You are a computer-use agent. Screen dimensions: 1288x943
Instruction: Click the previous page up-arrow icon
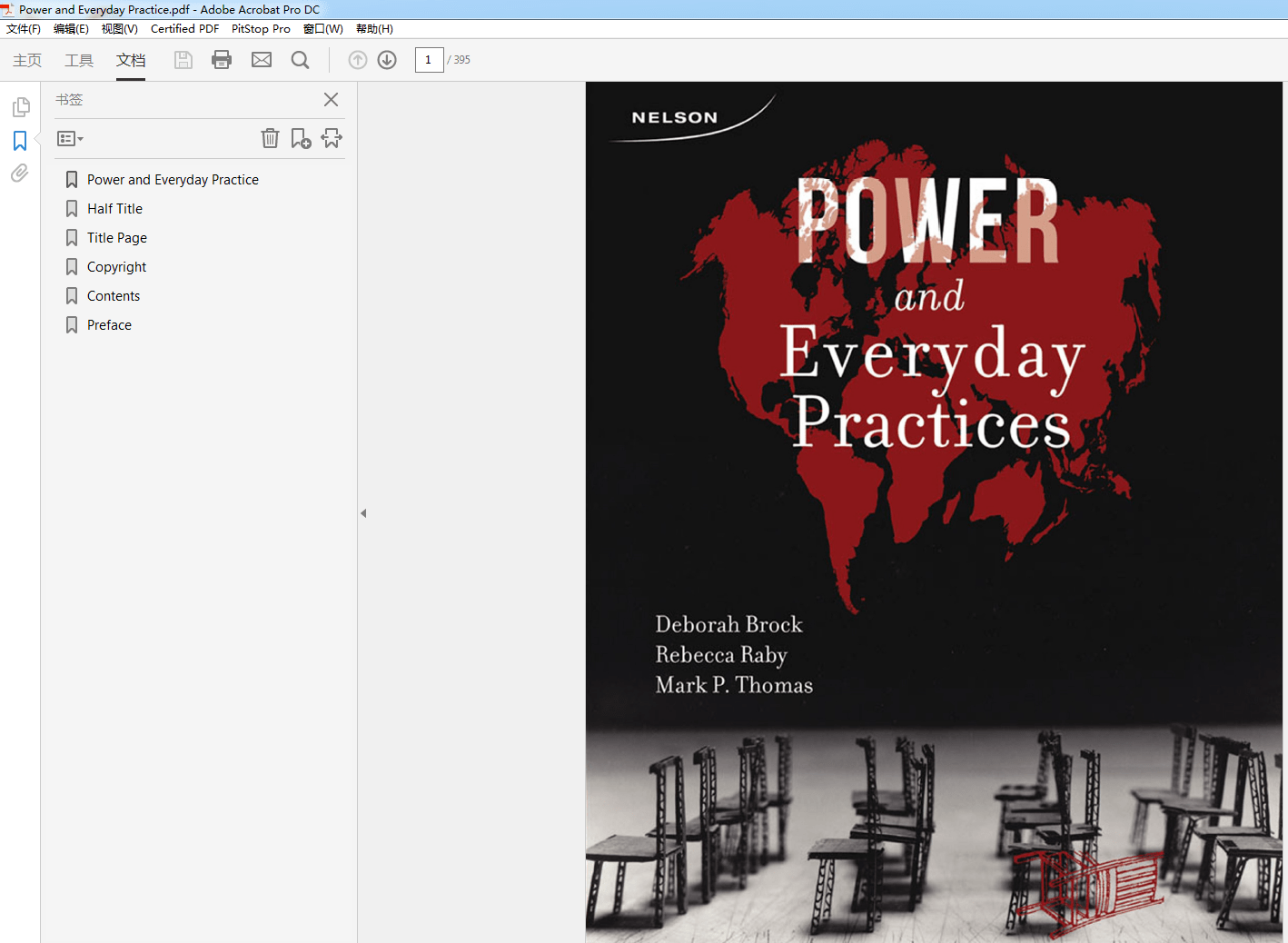357,60
